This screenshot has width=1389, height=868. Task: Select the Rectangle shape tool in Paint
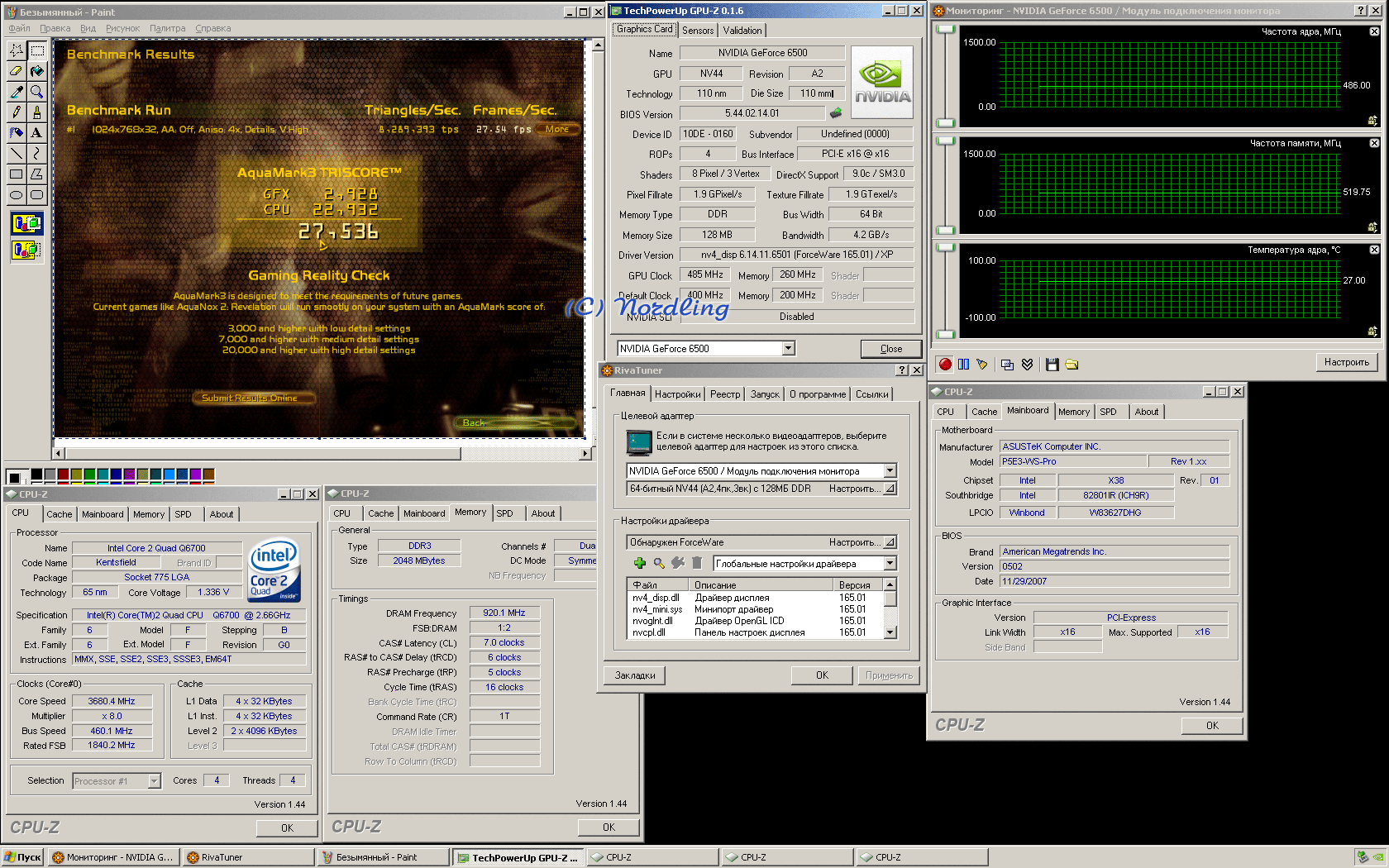point(17,174)
